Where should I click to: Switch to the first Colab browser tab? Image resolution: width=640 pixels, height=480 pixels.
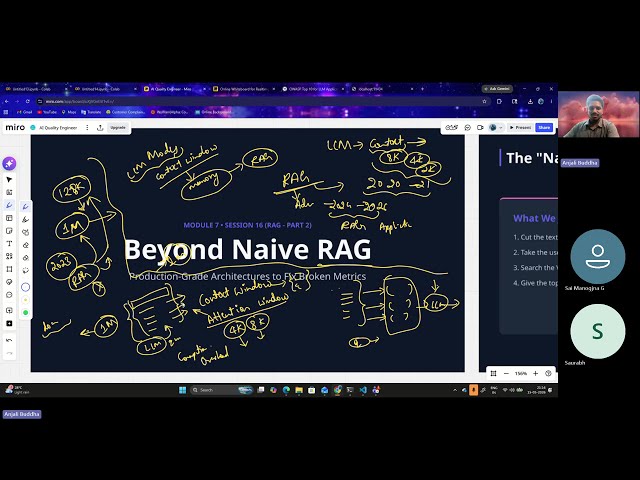coord(36,89)
